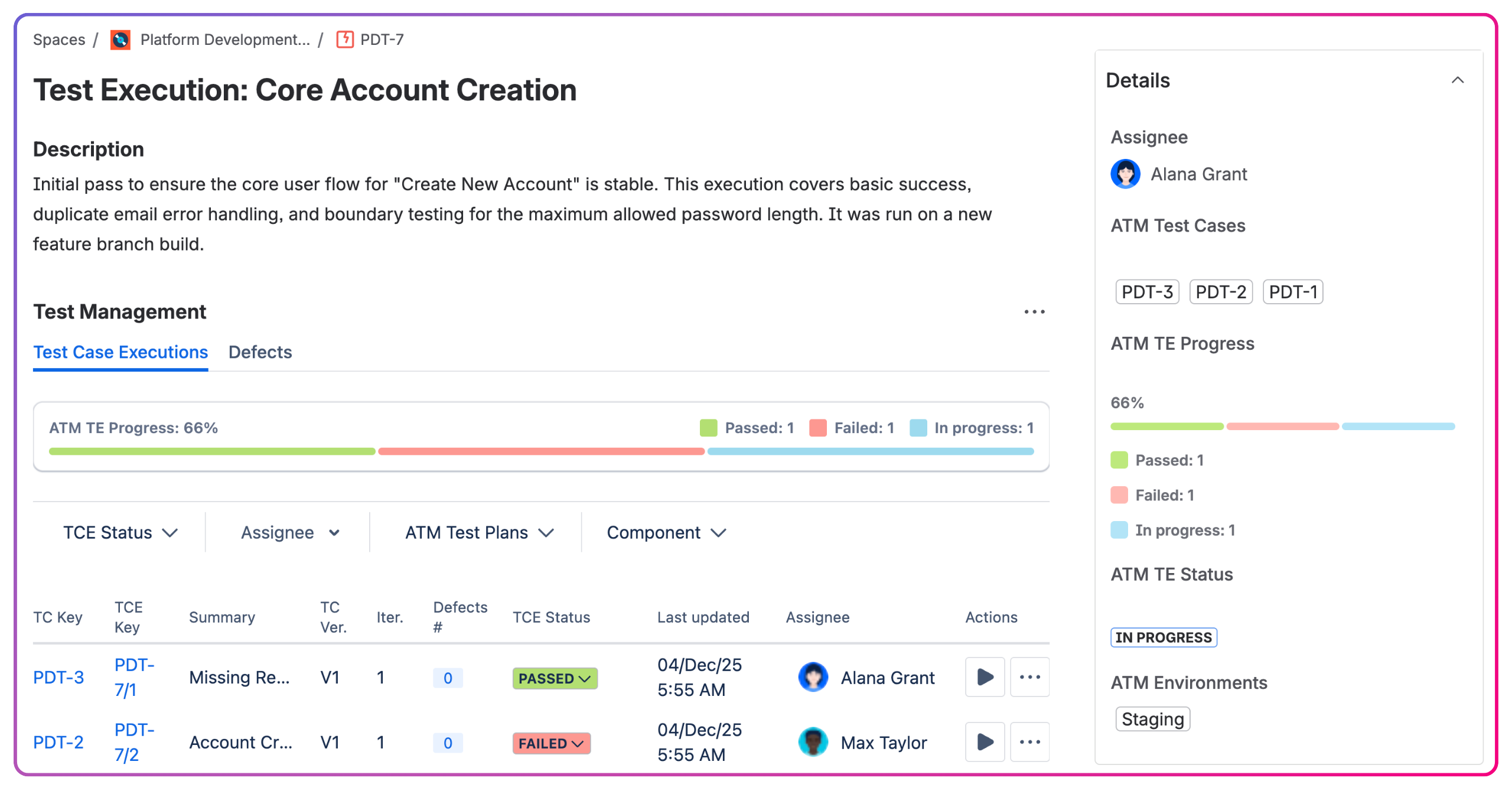Open Test Management three-dot menu
Screen dimensions: 1512x794
pyautogui.click(x=1034, y=312)
